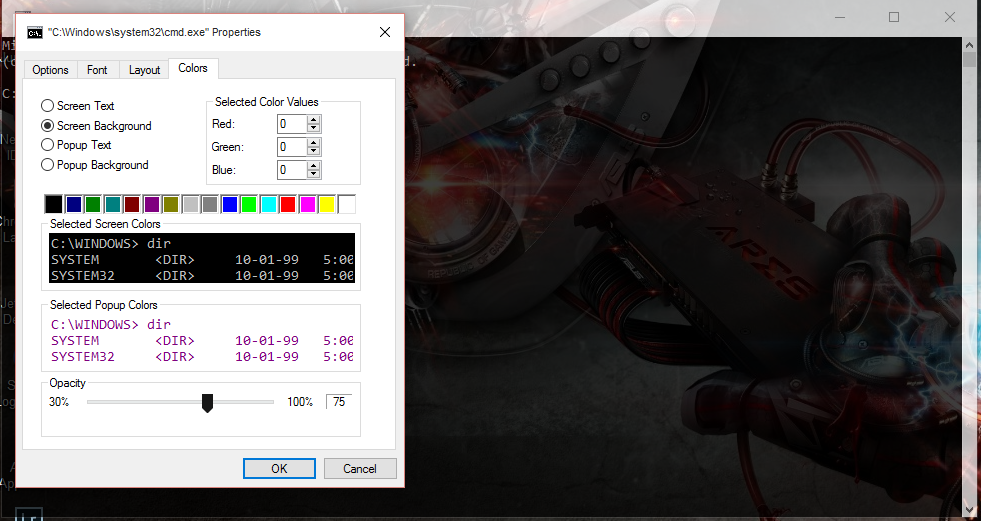Close the command prompt window behind
Screen dimensions: 981x521
(950, 17)
